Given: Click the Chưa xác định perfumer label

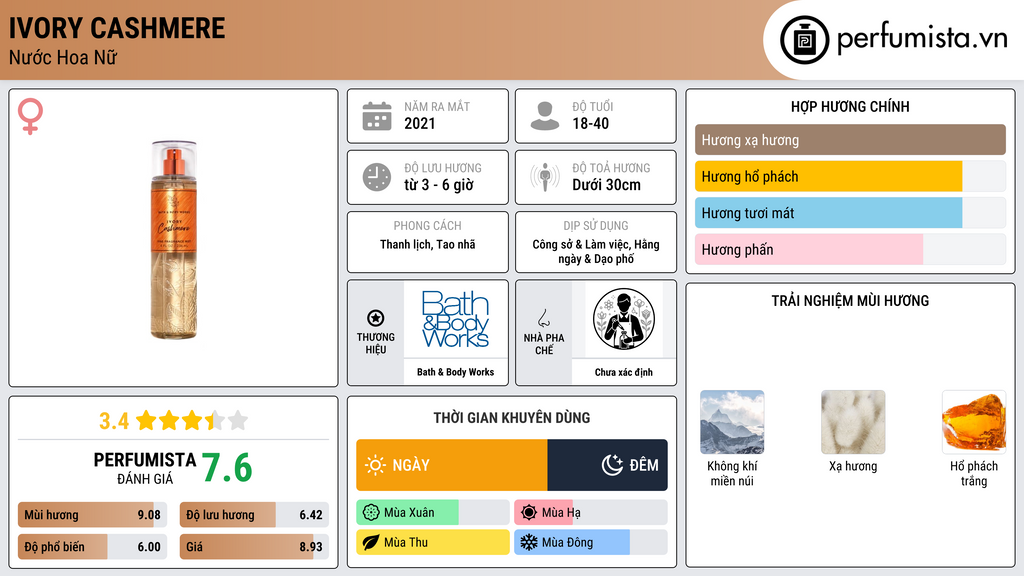Looking at the screenshot, I should coord(624,372).
